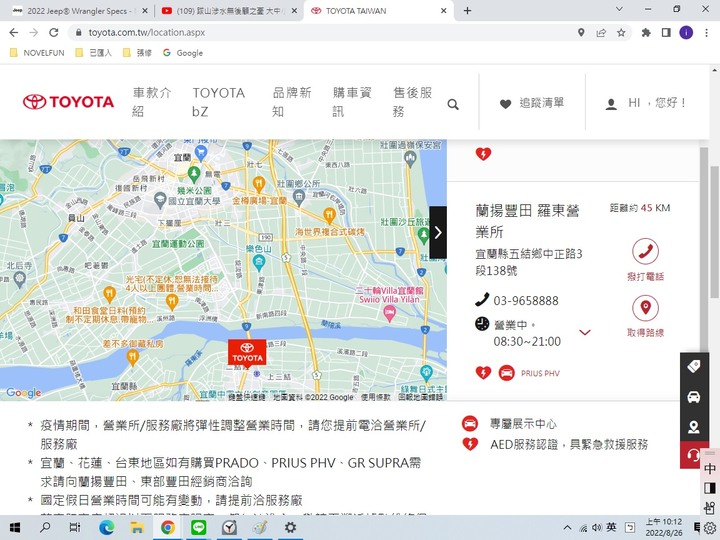Expand business hours with red chevron
This screenshot has height=540, width=720.
[585, 332]
